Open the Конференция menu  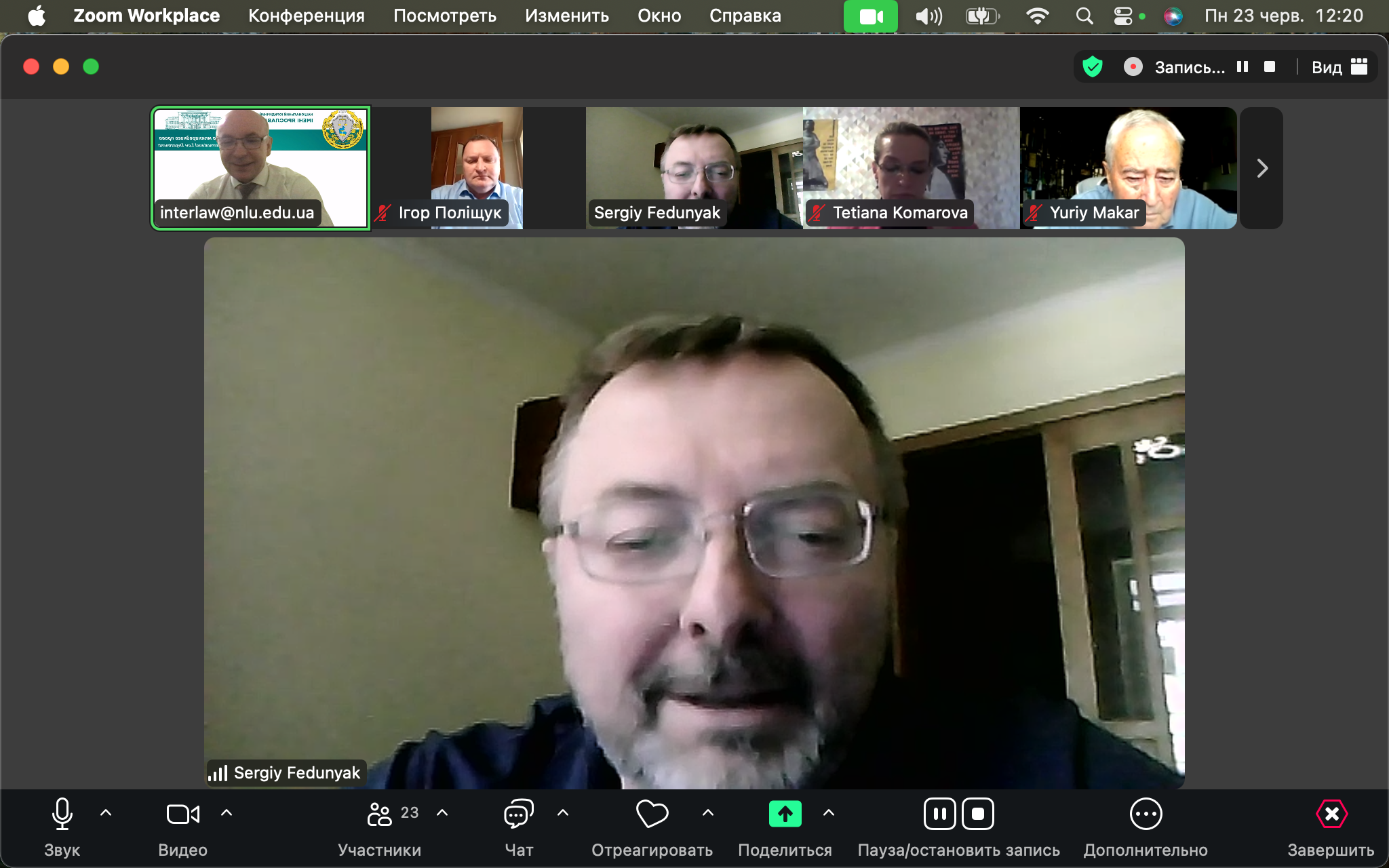click(306, 16)
